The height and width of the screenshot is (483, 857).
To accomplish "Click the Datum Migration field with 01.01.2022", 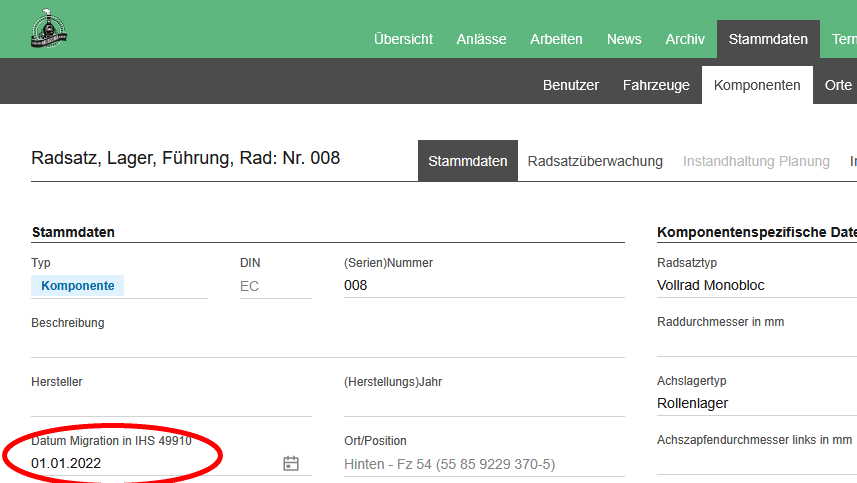I will (150, 464).
